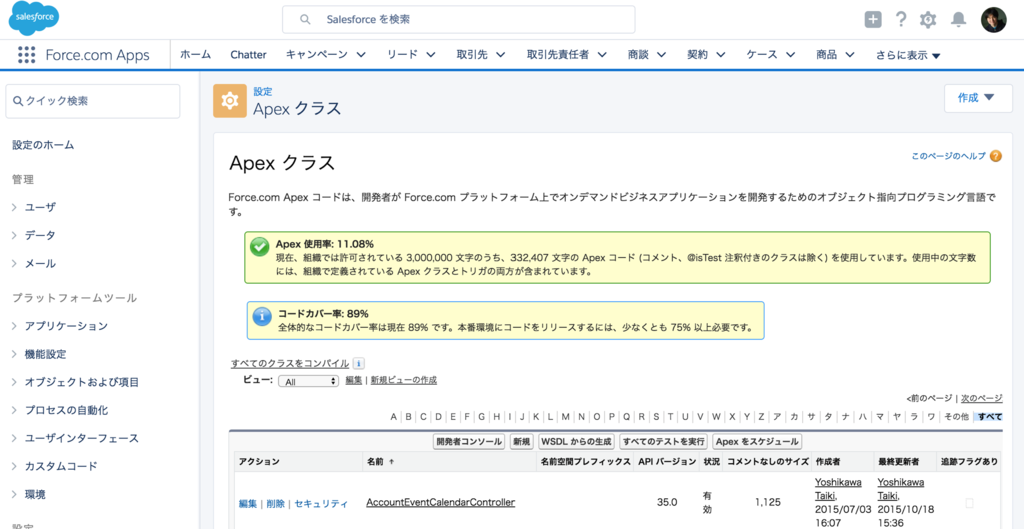Open the 商品 tab

(826, 55)
